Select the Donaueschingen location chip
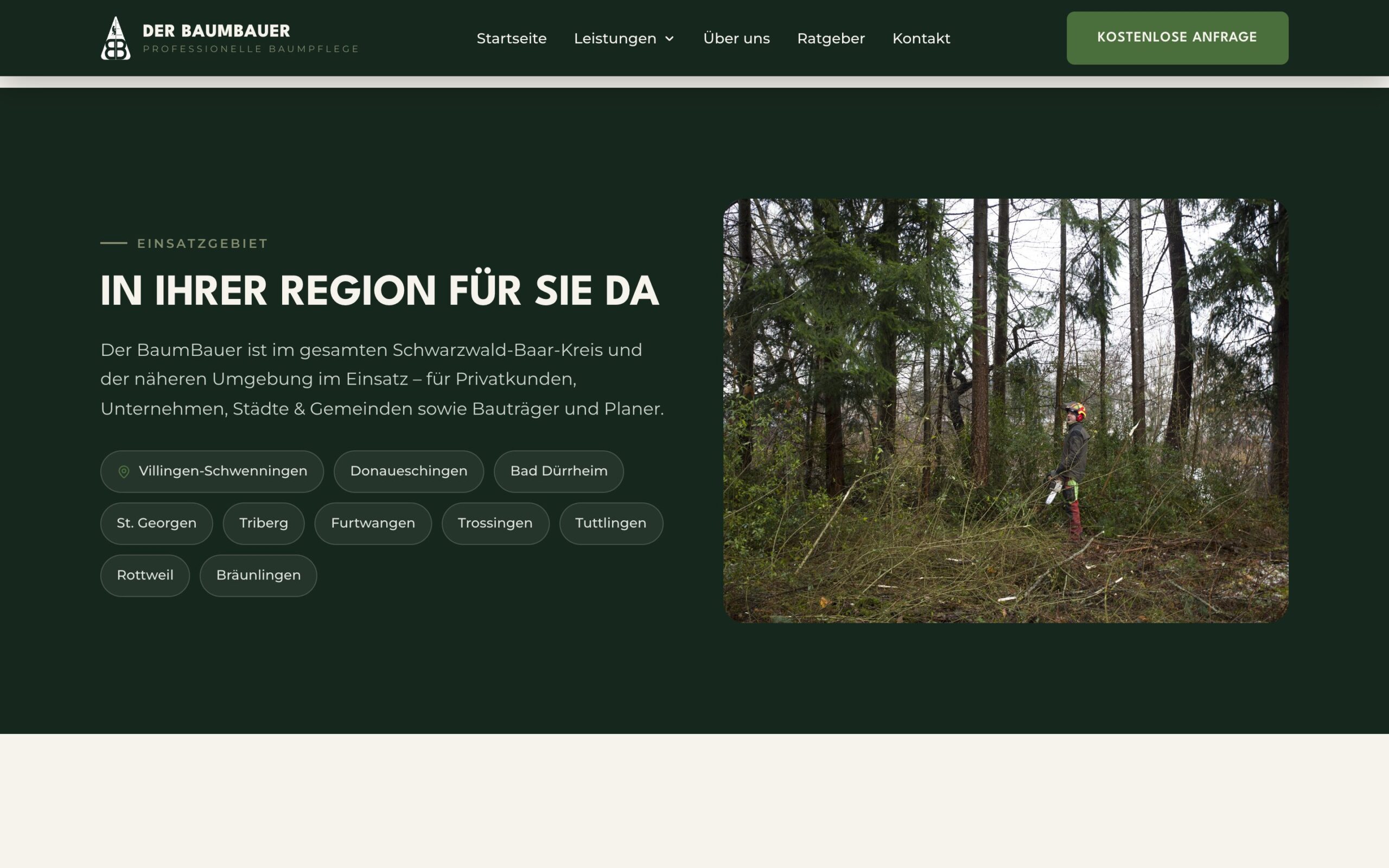The image size is (1389, 868). (x=409, y=471)
